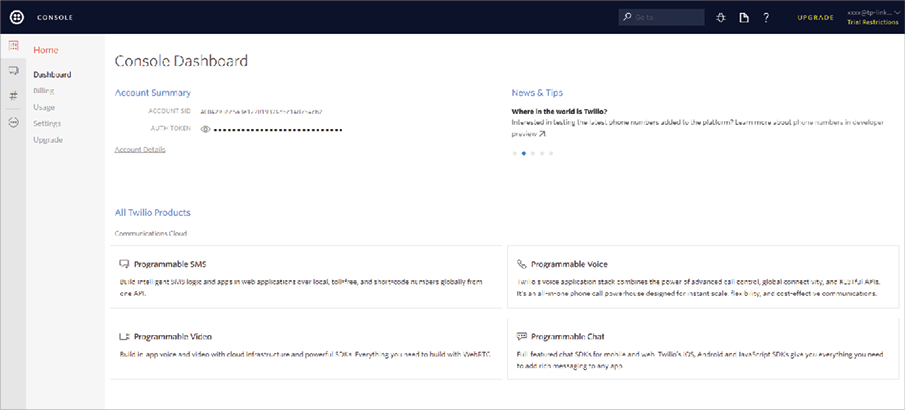Open the All Products ellipsis icon
This screenshot has height=410, width=905.
pos(13,122)
